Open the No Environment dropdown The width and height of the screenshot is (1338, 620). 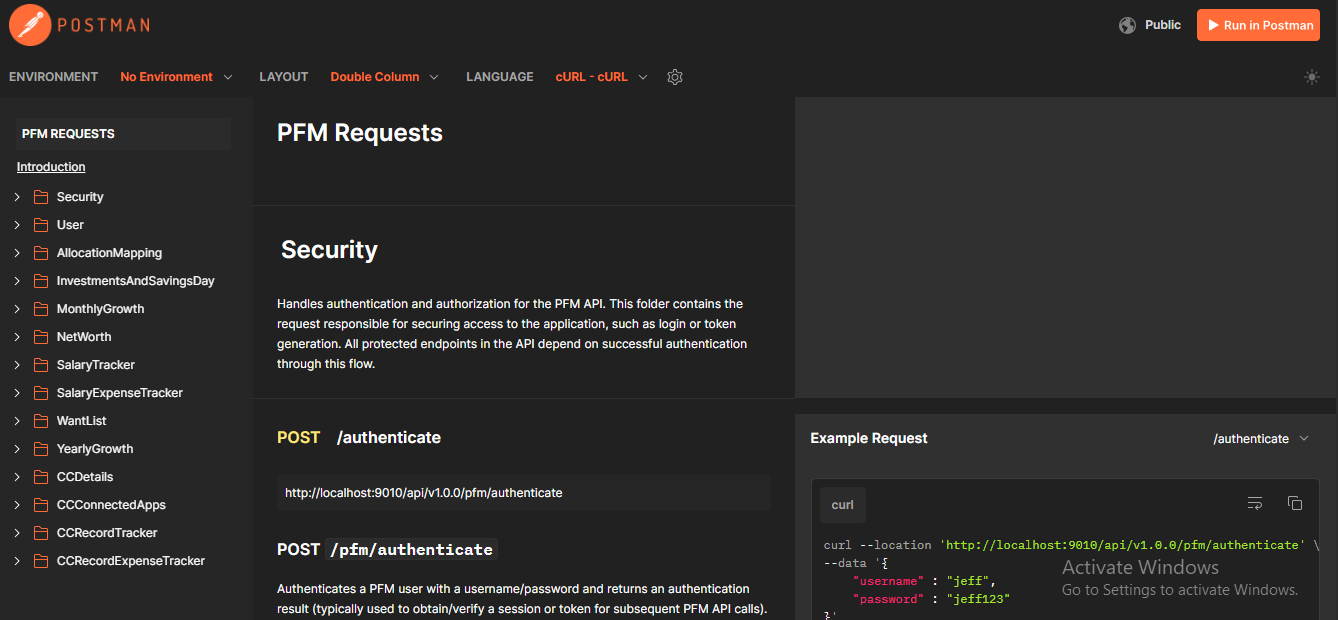(x=176, y=77)
